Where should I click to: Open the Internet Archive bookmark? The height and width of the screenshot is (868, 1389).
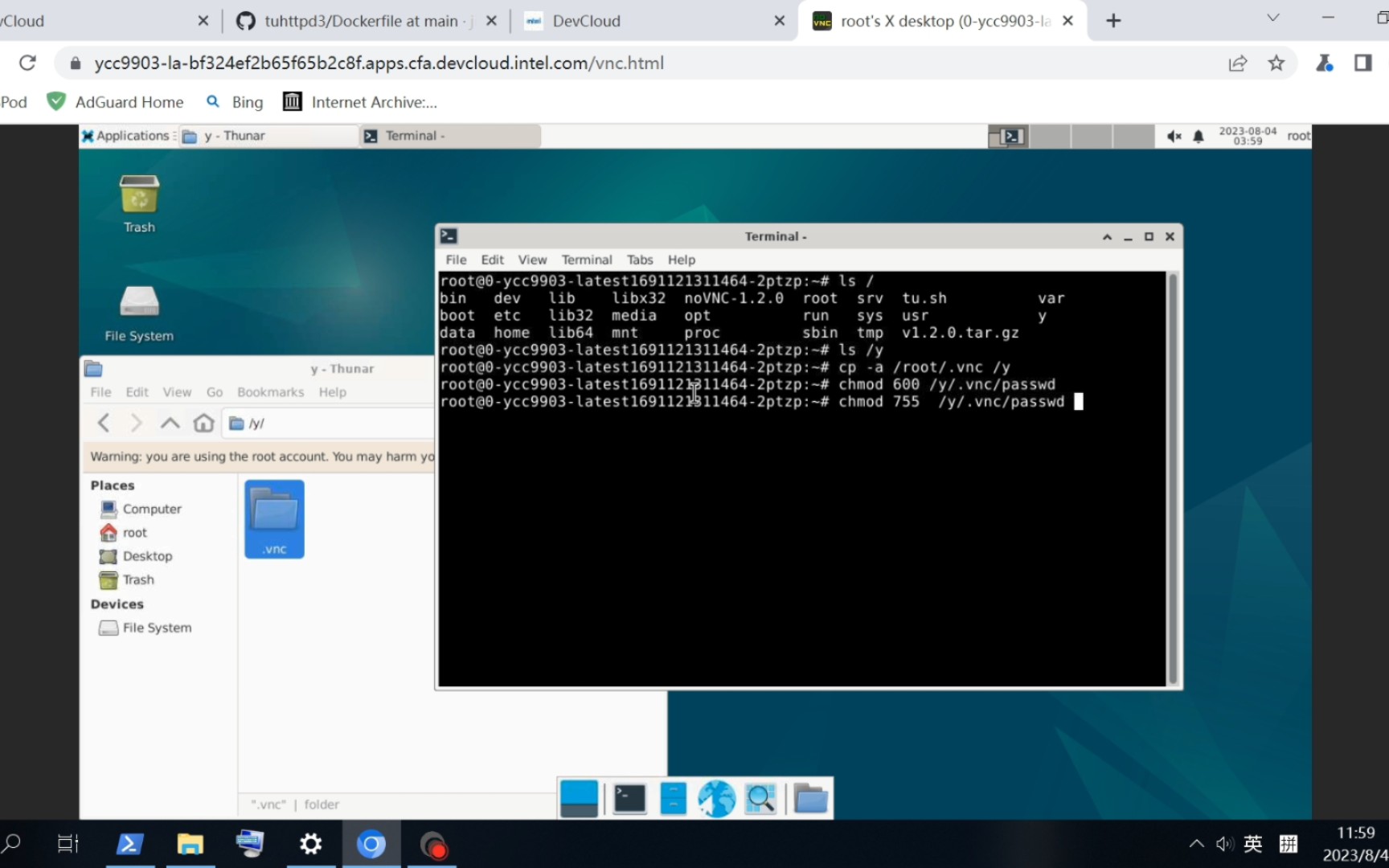(x=360, y=102)
